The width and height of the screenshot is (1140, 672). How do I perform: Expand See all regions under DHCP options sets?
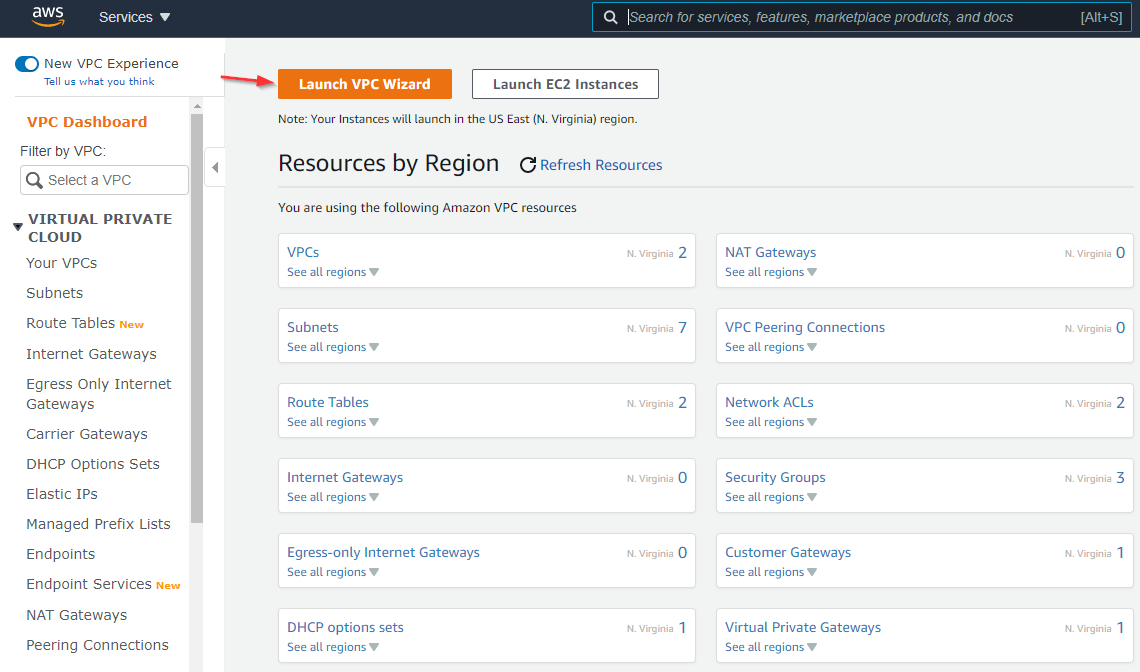(x=333, y=647)
